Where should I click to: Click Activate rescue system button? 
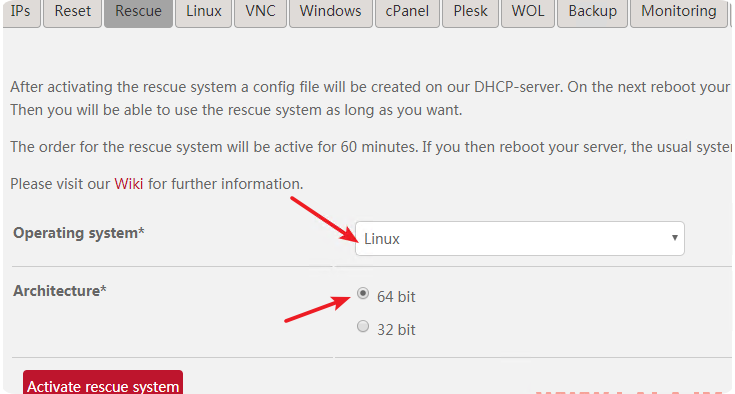(x=103, y=383)
